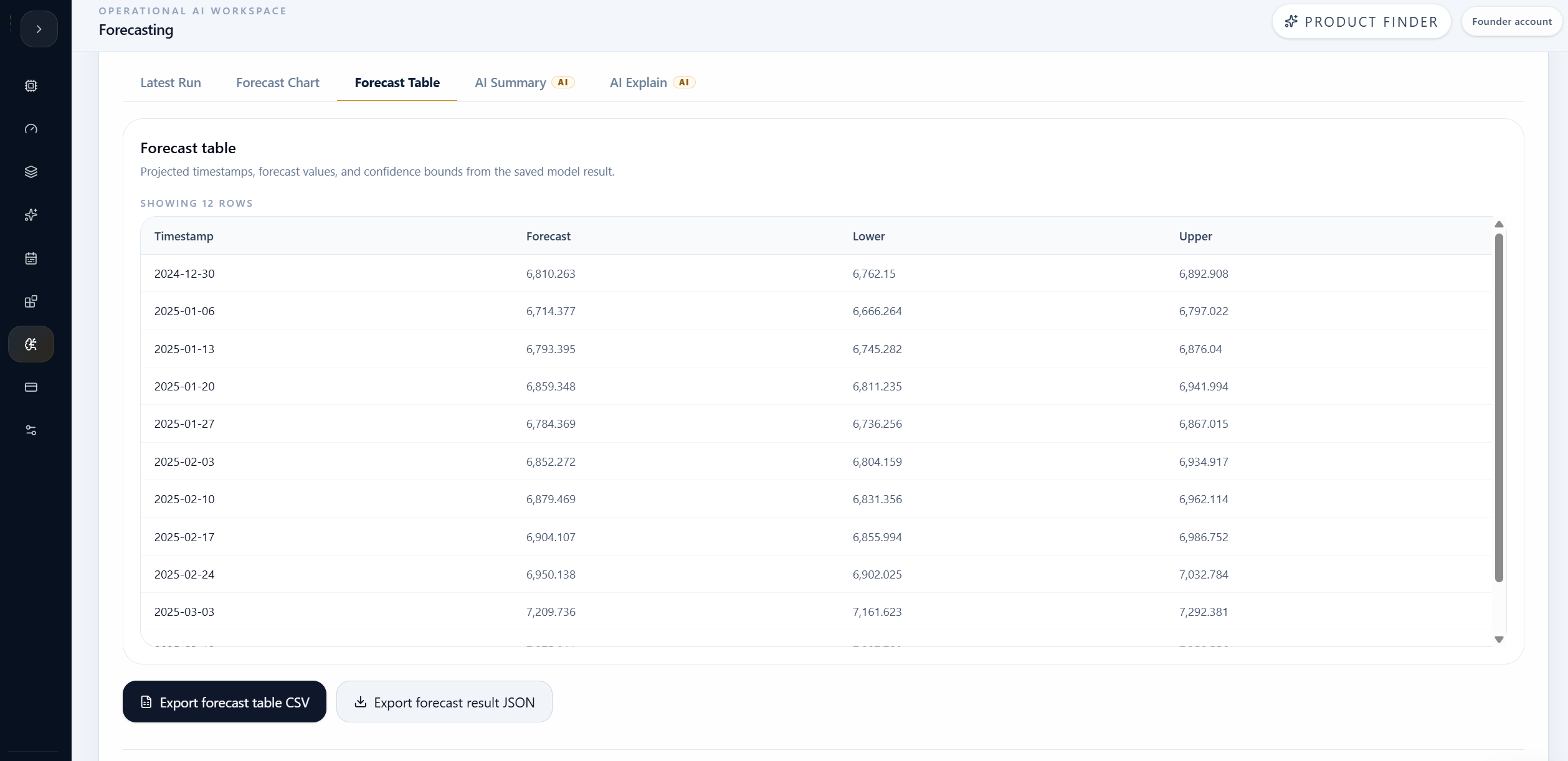Switch to the Forecast Chart tab

click(x=278, y=82)
